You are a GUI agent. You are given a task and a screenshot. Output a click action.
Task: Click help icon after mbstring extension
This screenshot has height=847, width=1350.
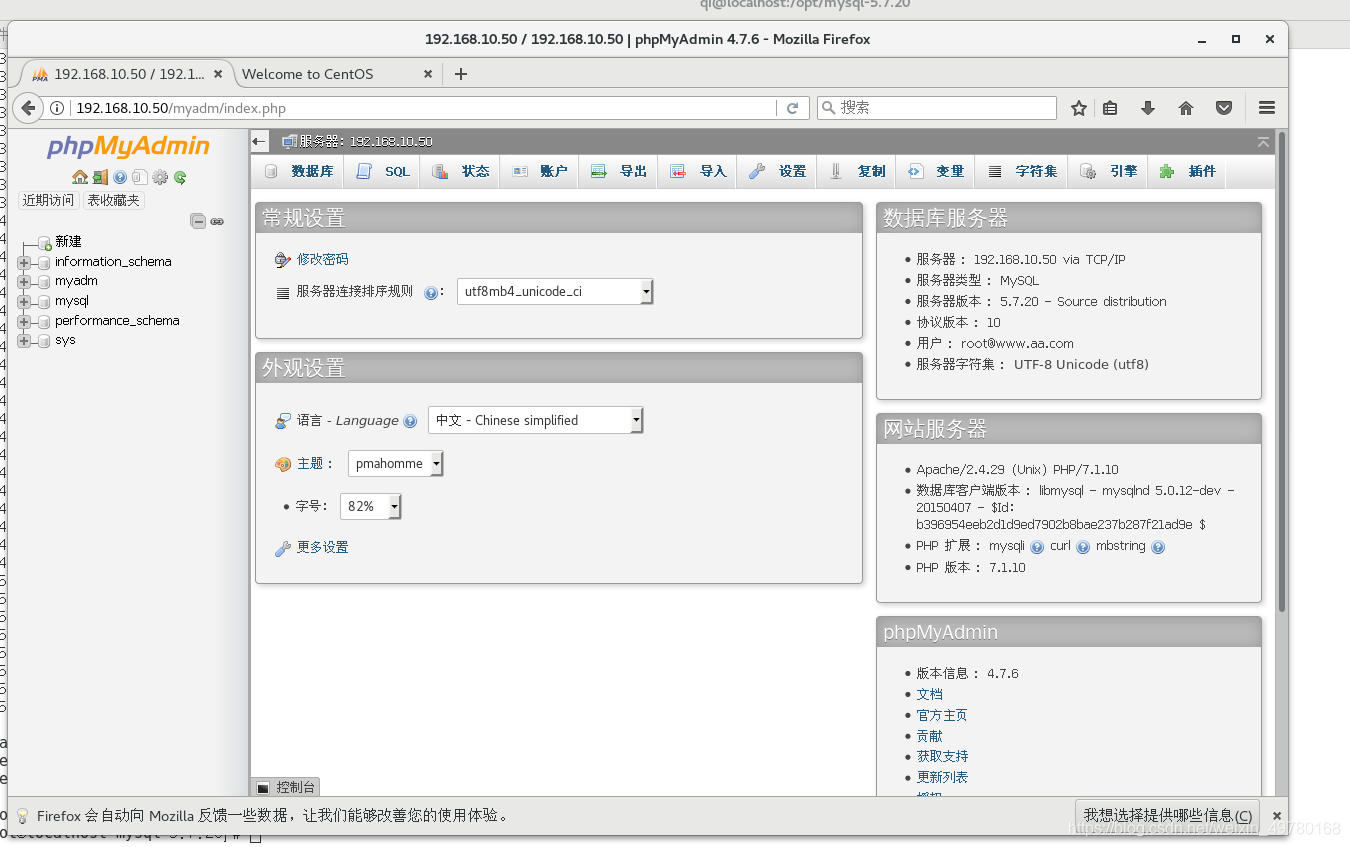(x=1158, y=547)
